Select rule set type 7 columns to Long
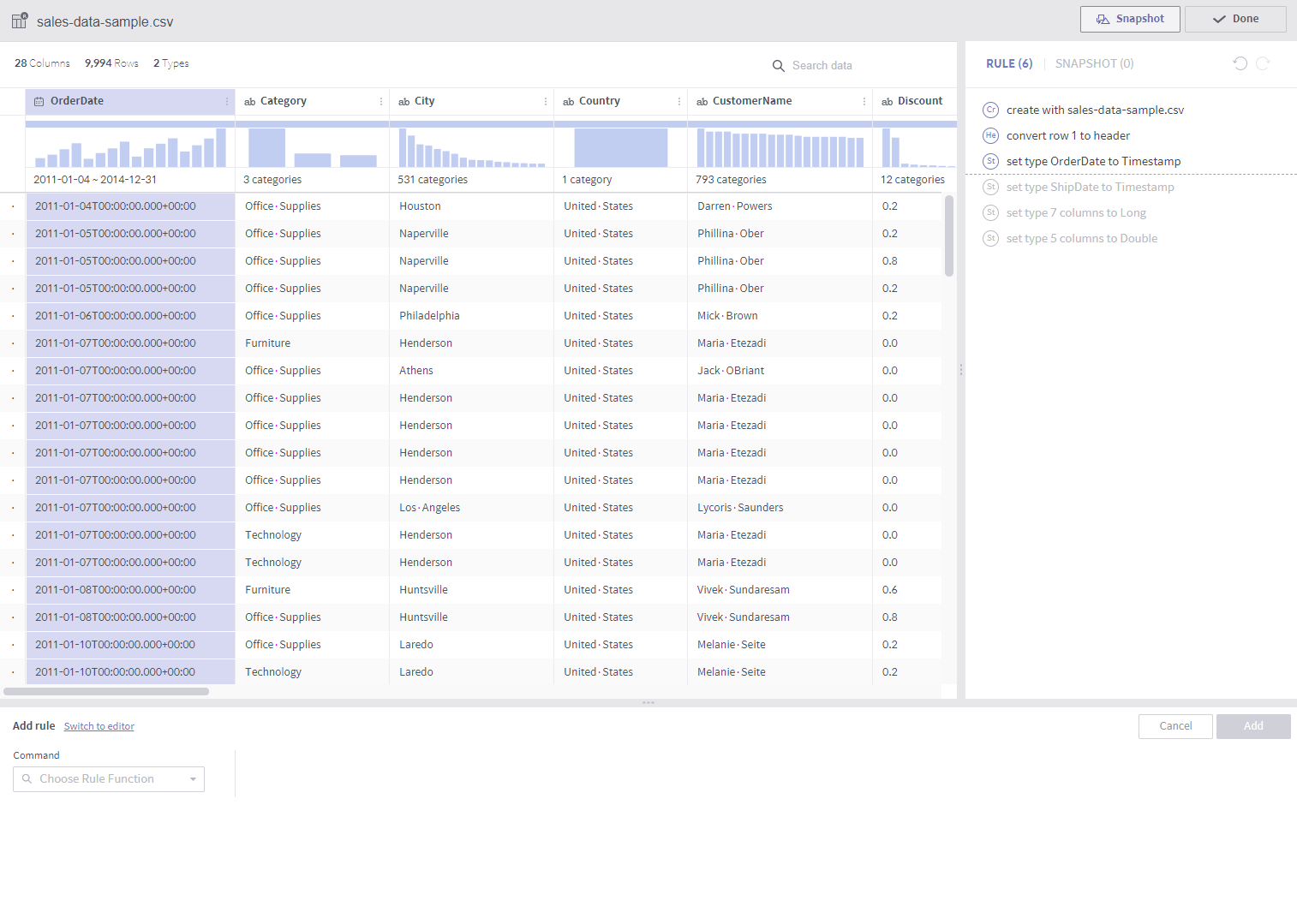Screen dimensions: 1297x924 [1076, 212]
